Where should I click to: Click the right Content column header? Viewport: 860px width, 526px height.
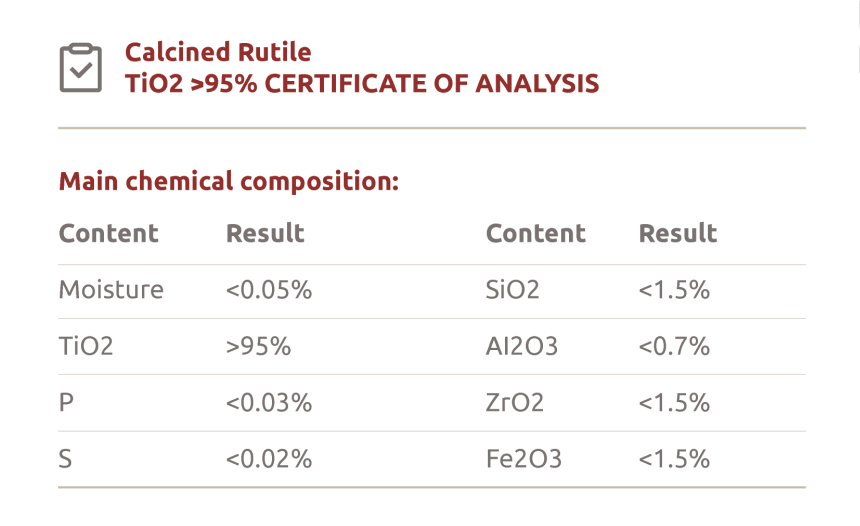[536, 233]
